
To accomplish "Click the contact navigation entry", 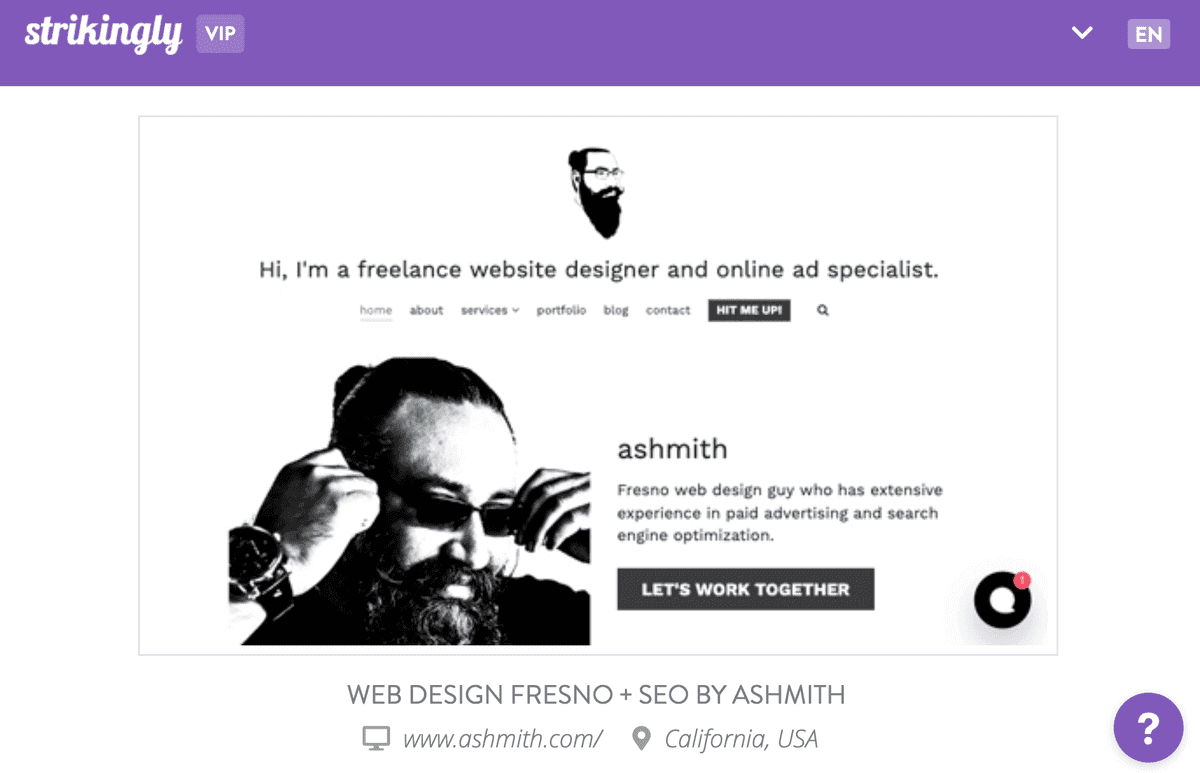I will pos(667,311).
